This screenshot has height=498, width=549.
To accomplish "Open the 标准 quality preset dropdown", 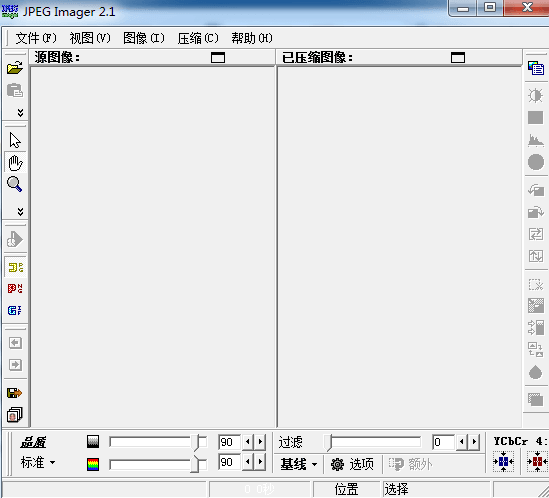I will (37, 462).
